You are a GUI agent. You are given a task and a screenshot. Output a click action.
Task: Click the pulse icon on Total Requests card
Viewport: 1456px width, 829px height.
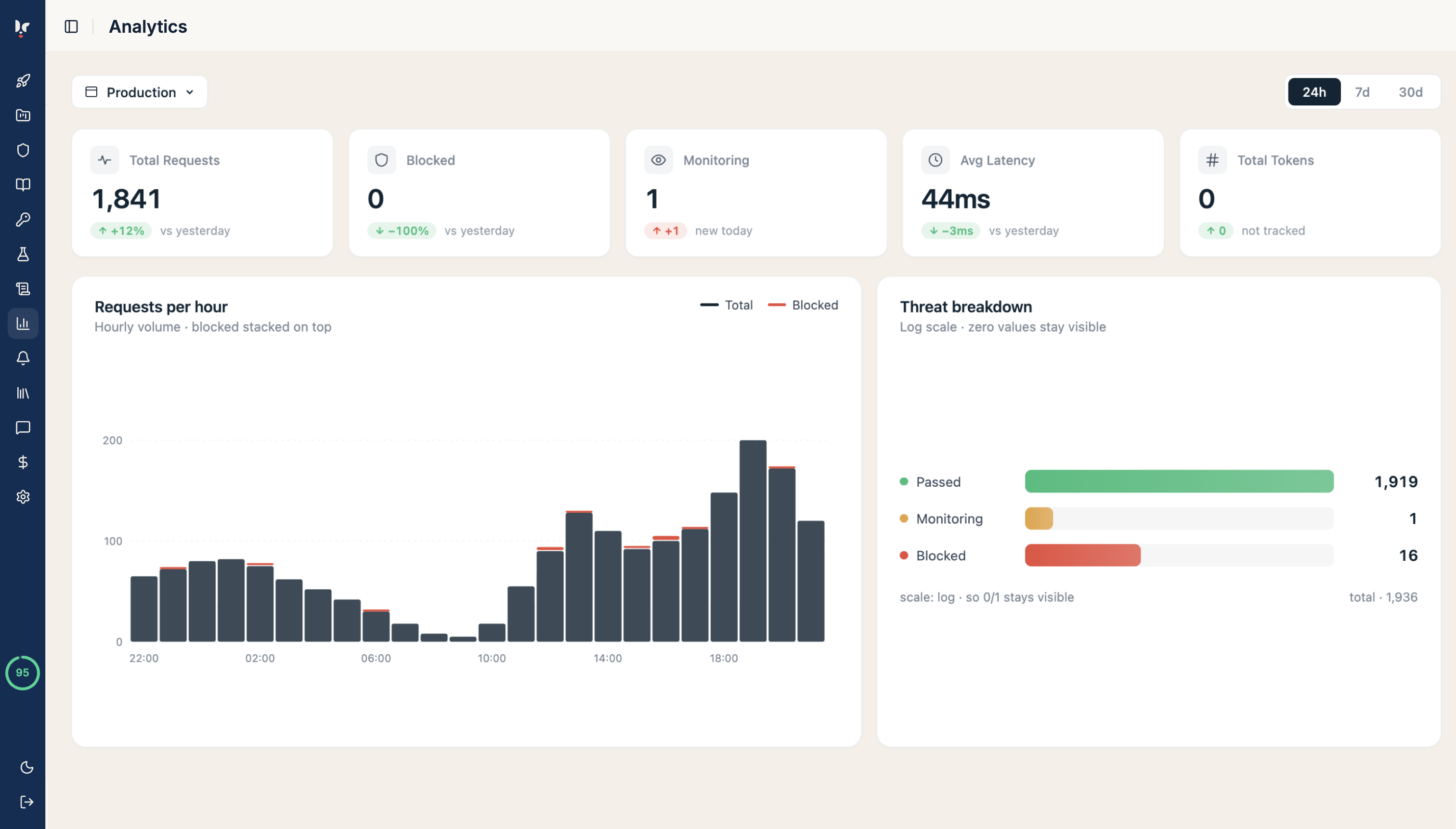tap(105, 160)
